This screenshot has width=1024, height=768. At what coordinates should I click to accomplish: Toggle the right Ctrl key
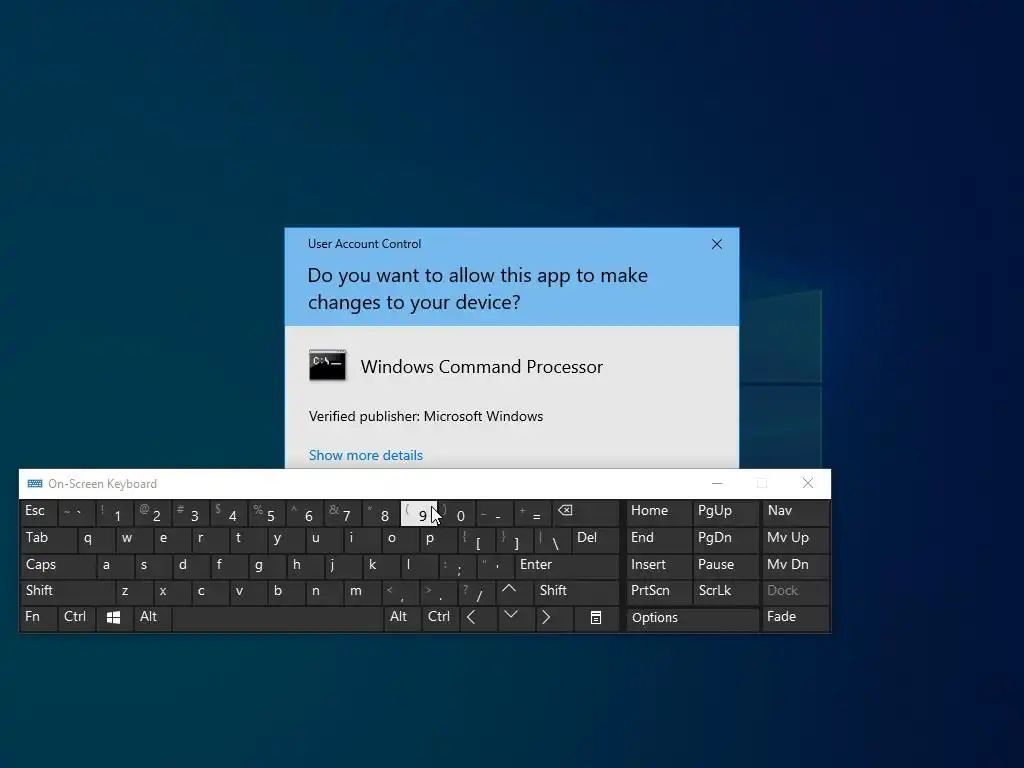[x=440, y=618]
